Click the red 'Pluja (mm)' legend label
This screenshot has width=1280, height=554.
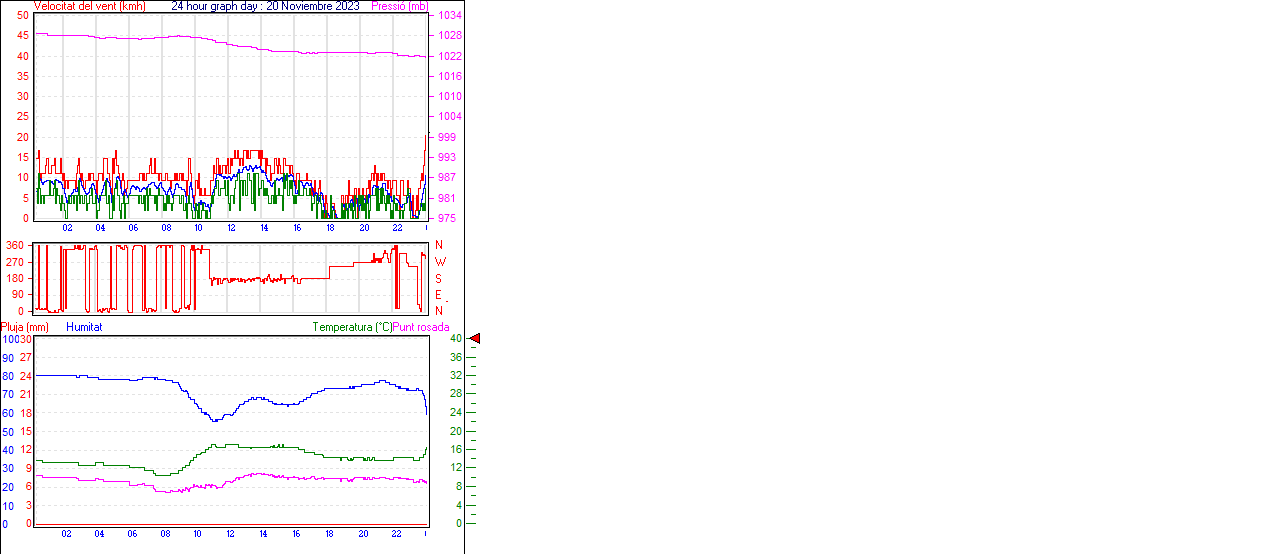tap(25, 327)
